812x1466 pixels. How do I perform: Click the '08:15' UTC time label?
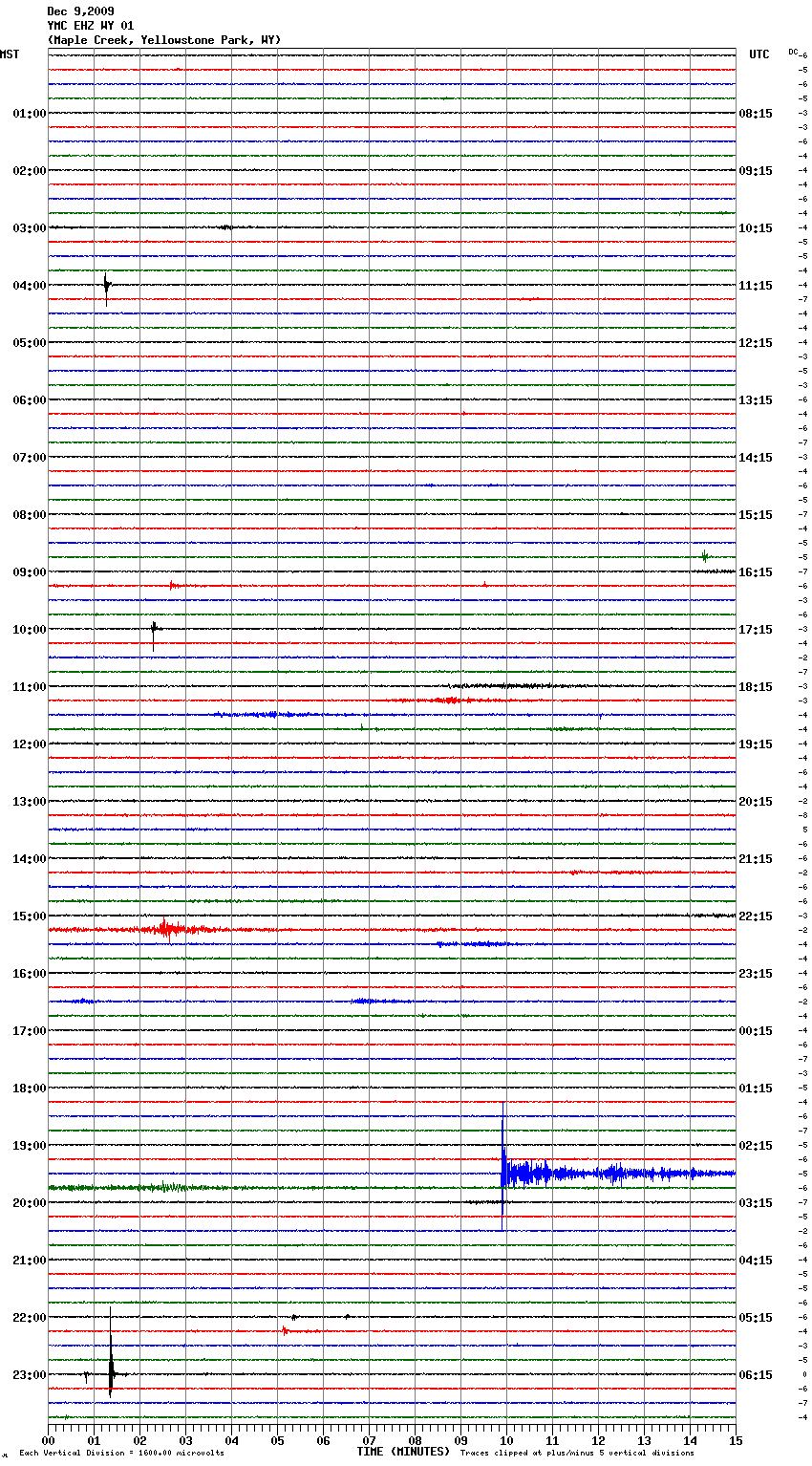756,114
